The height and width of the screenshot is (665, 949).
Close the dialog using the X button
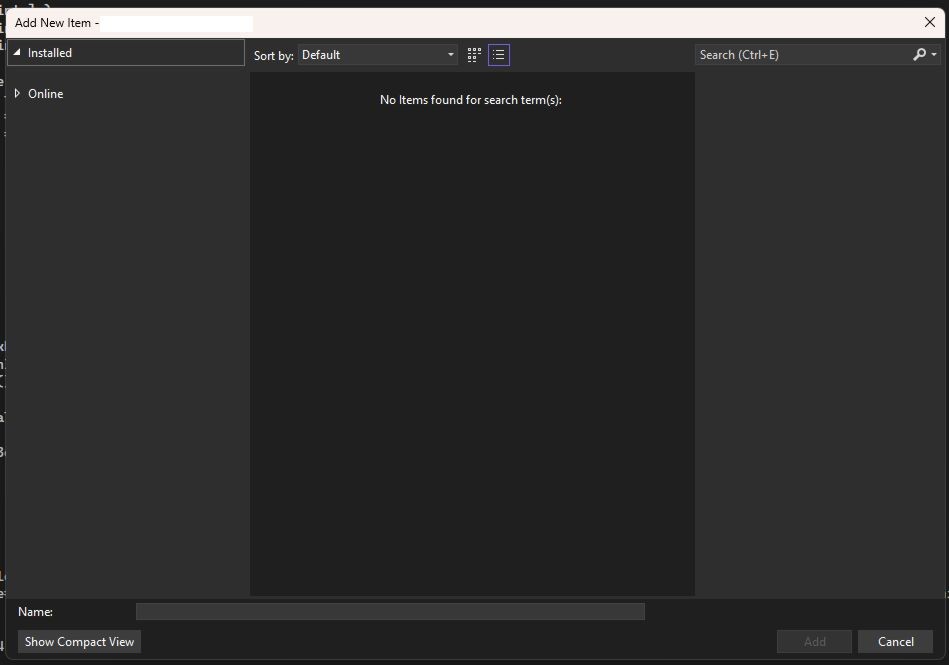[x=929, y=22]
